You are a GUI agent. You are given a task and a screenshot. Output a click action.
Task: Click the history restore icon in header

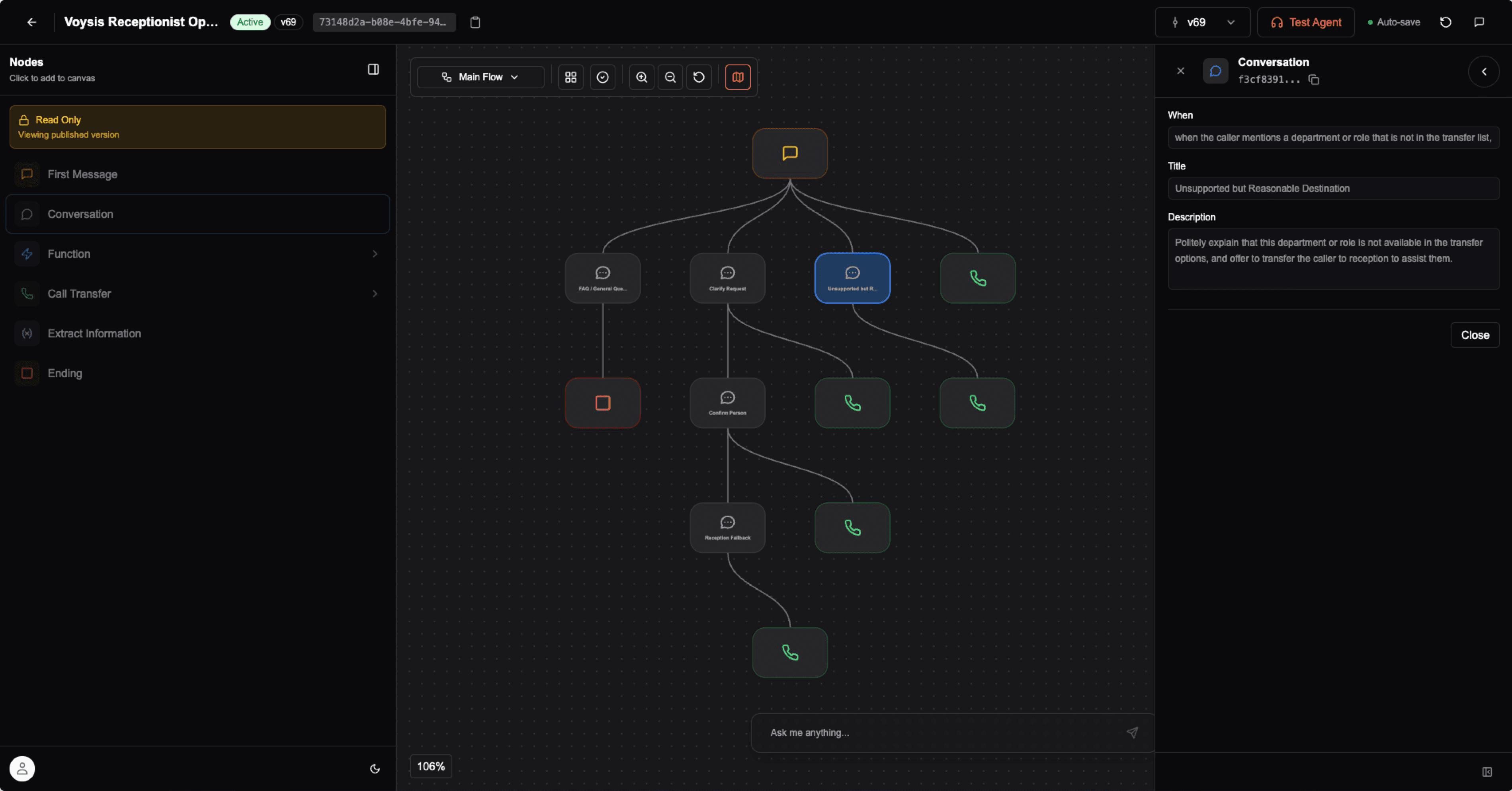coord(1446,22)
